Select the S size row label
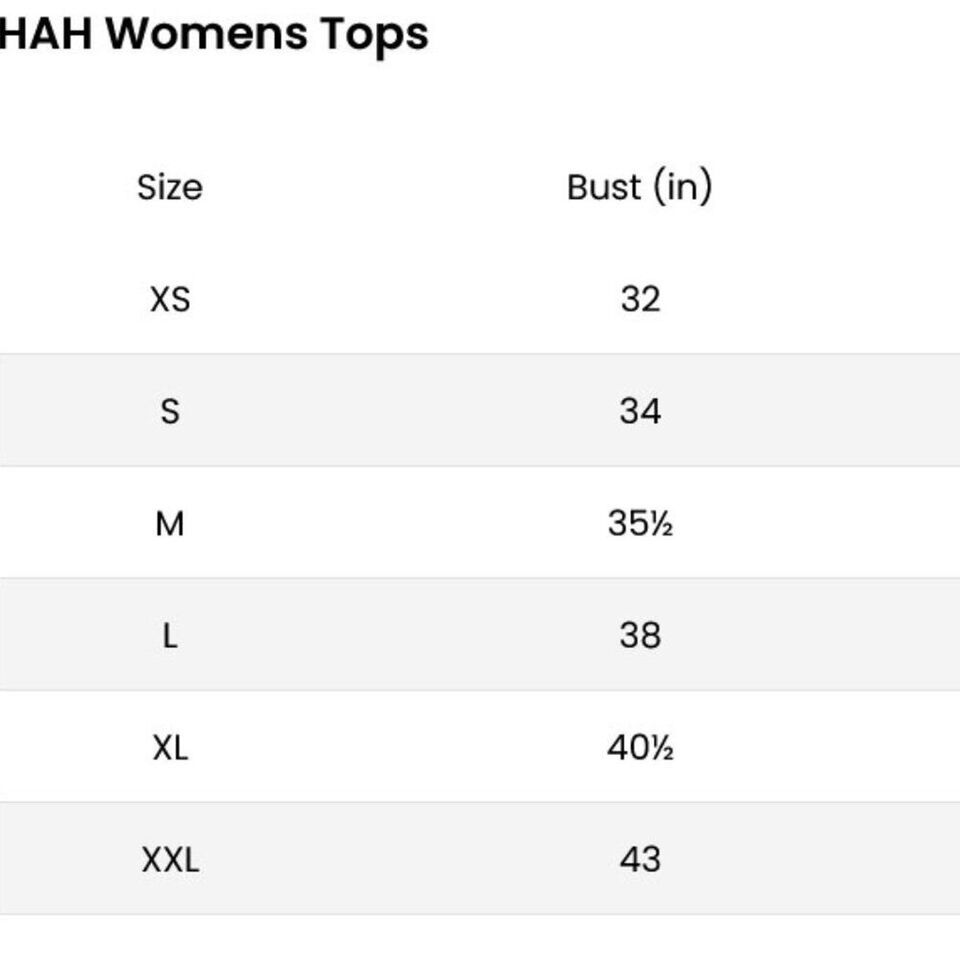Viewport: 960px width, 960px height. (x=170, y=411)
